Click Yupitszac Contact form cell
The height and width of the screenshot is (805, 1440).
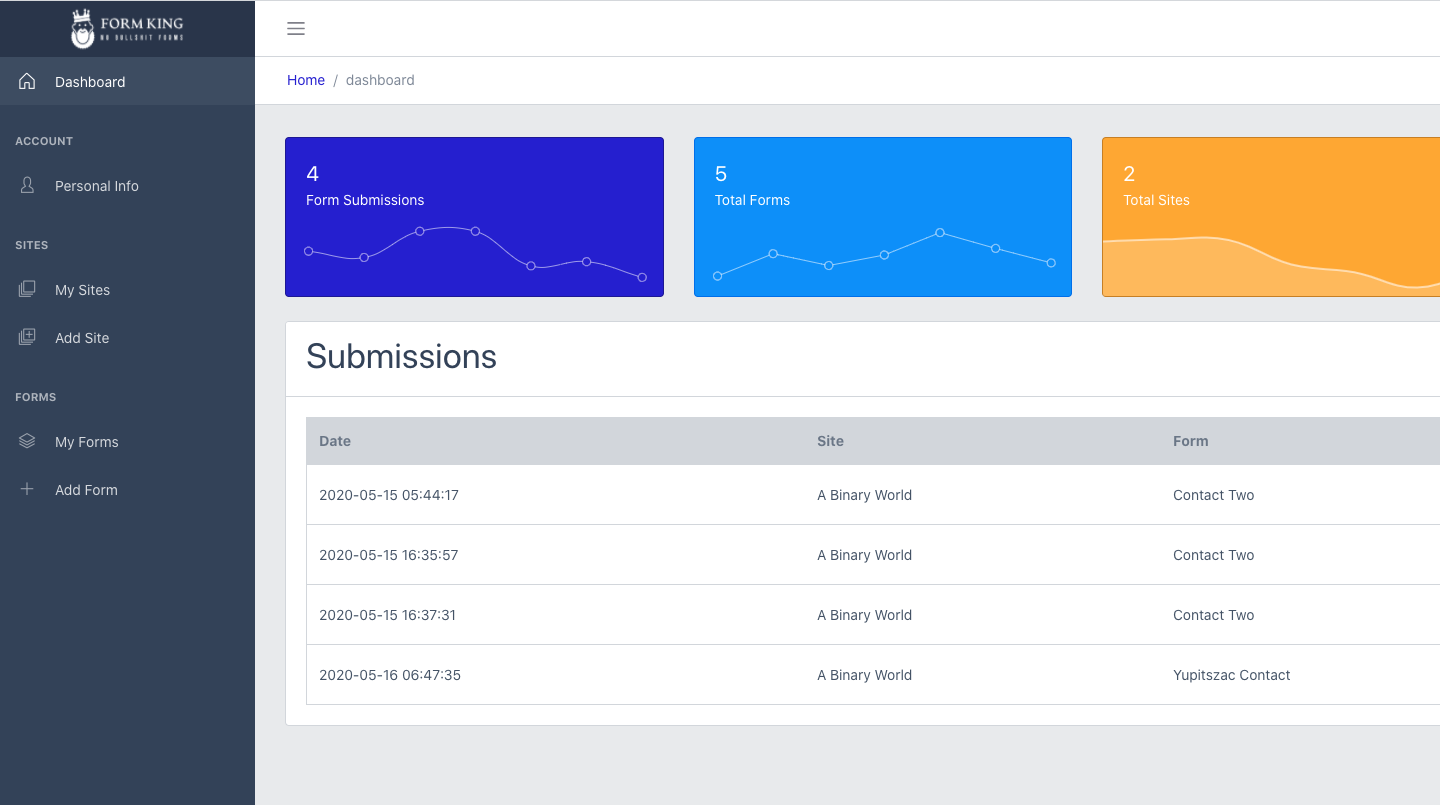tap(1231, 675)
